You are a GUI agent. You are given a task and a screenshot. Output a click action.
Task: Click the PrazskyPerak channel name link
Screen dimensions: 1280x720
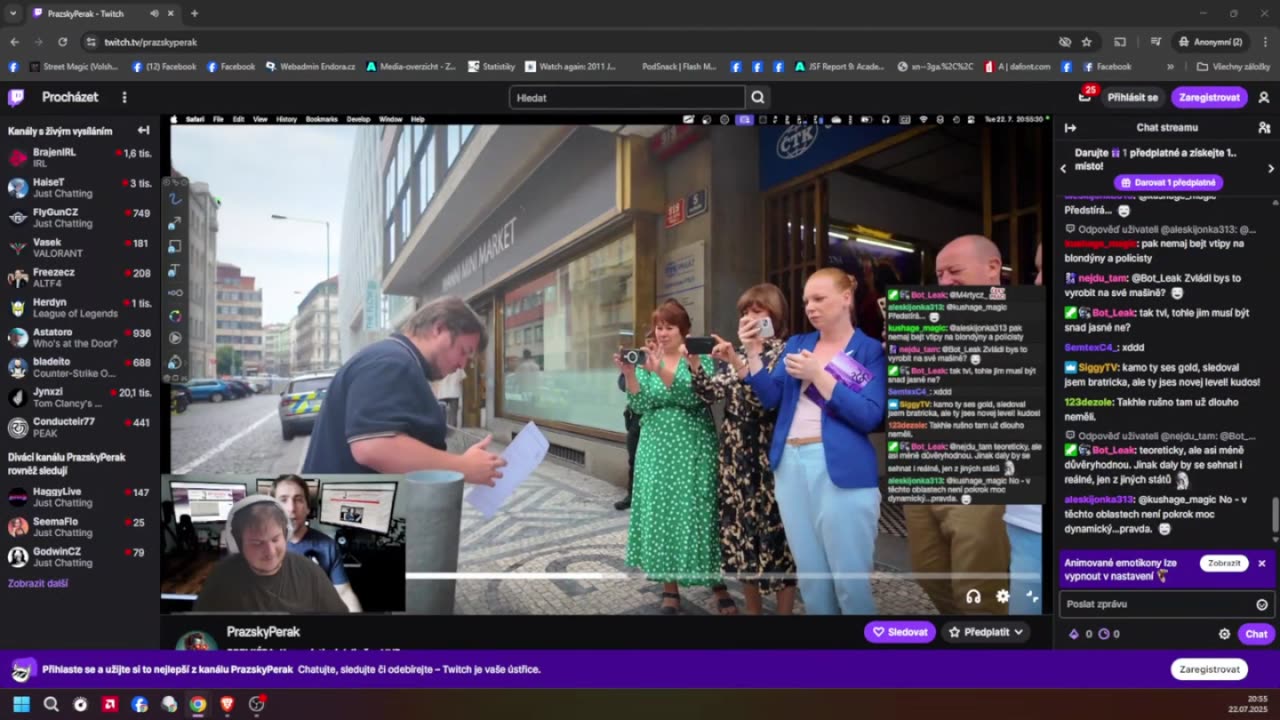point(263,632)
